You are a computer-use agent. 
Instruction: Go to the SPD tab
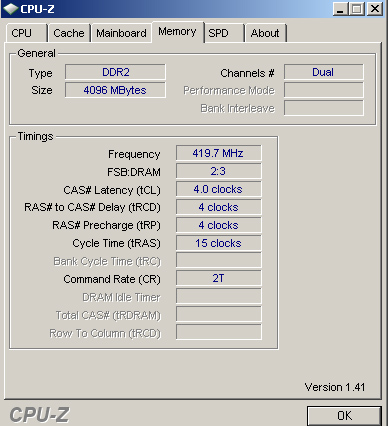[225, 33]
